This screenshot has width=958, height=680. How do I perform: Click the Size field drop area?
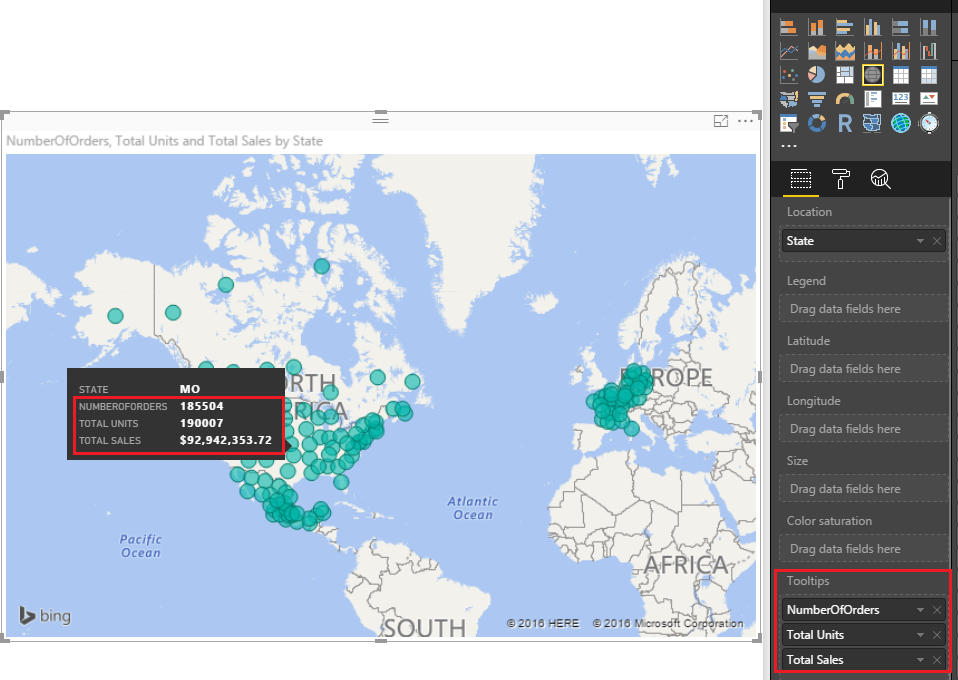863,489
